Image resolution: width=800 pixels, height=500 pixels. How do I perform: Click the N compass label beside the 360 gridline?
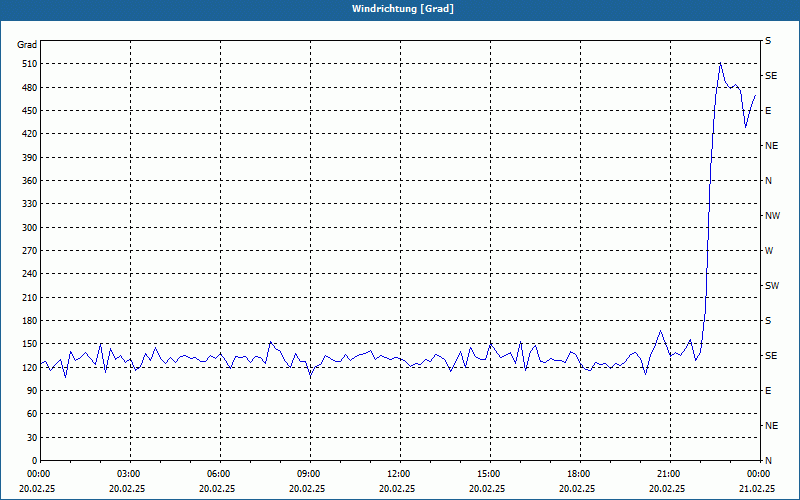(769, 181)
